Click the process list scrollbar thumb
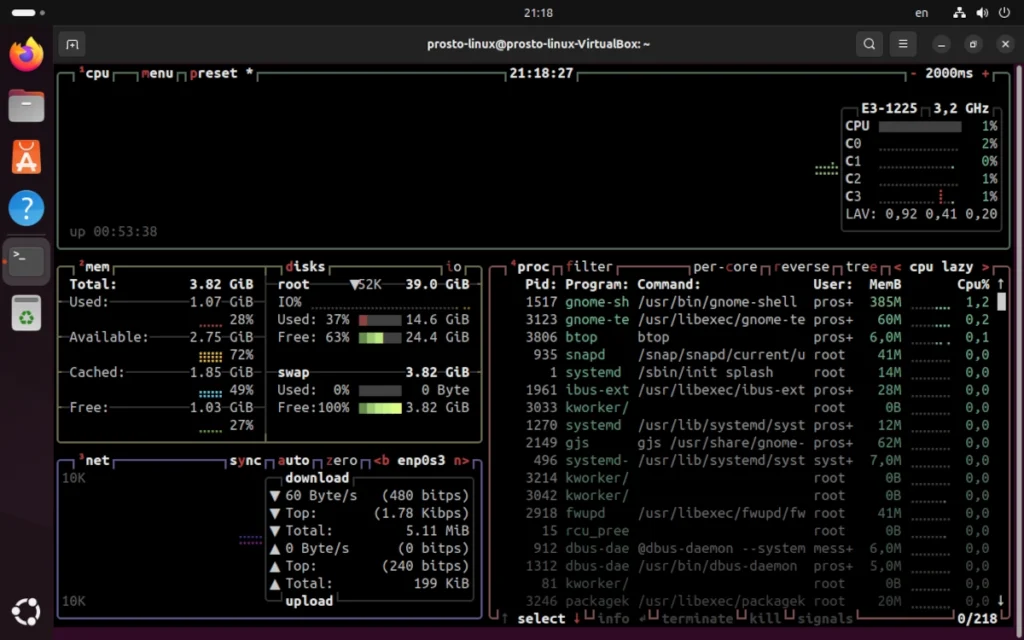Viewport: 1024px width, 640px height. [1001, 301]
